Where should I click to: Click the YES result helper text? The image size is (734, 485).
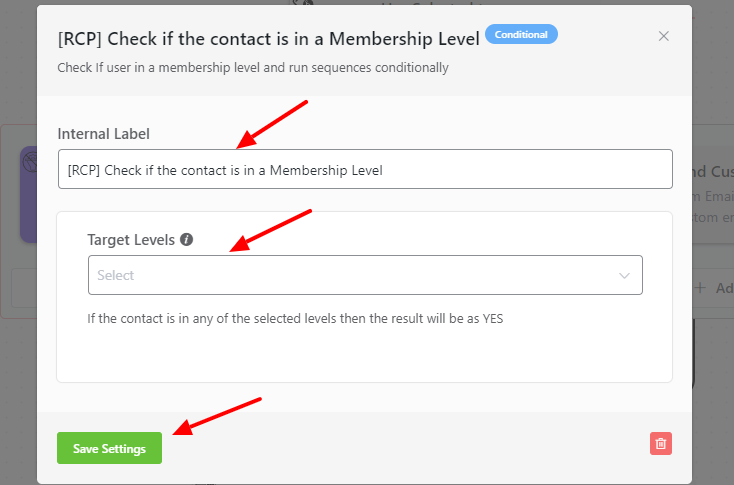pos(295,319)
